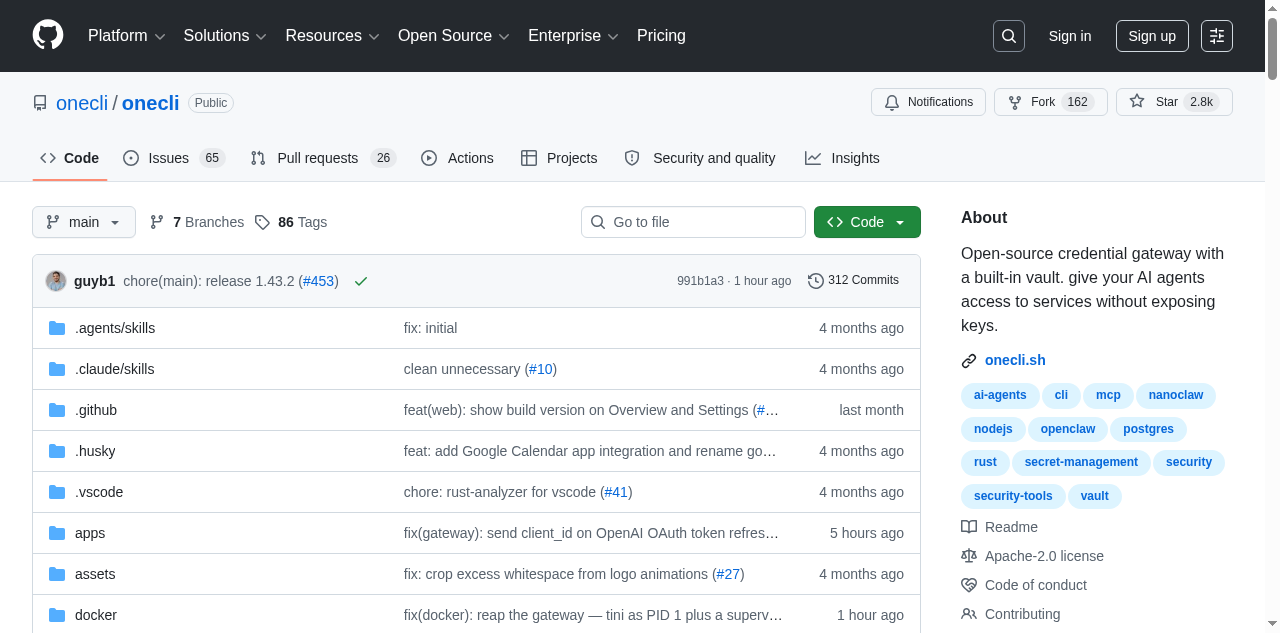Image resolution: width=1280 pixels, height=633 pixels.
Task: Click the Readme book icon
Action: click(x=969, y=527)
